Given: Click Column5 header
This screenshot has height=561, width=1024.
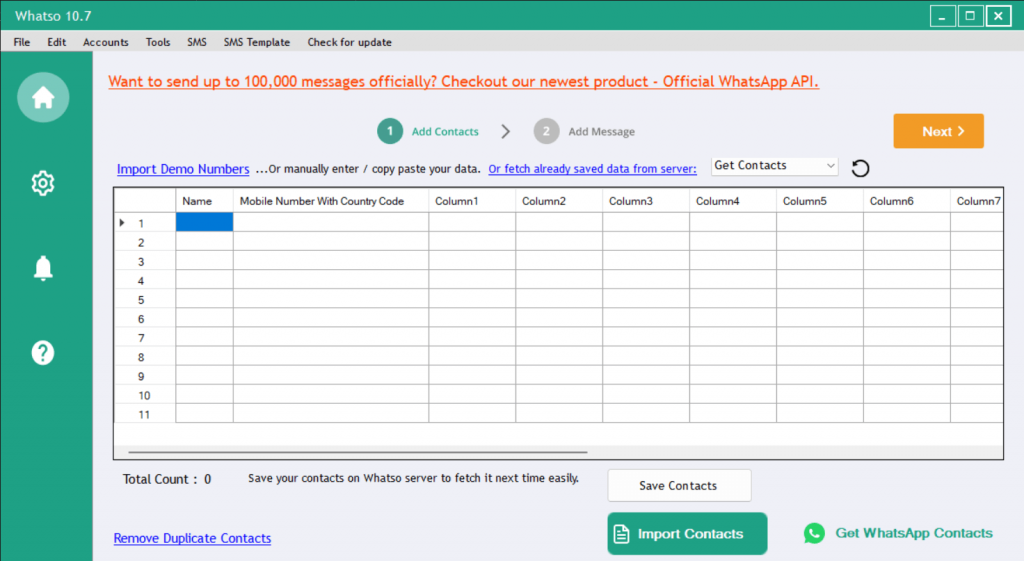Looking at the screenshot, I should (x=820, y=201).
